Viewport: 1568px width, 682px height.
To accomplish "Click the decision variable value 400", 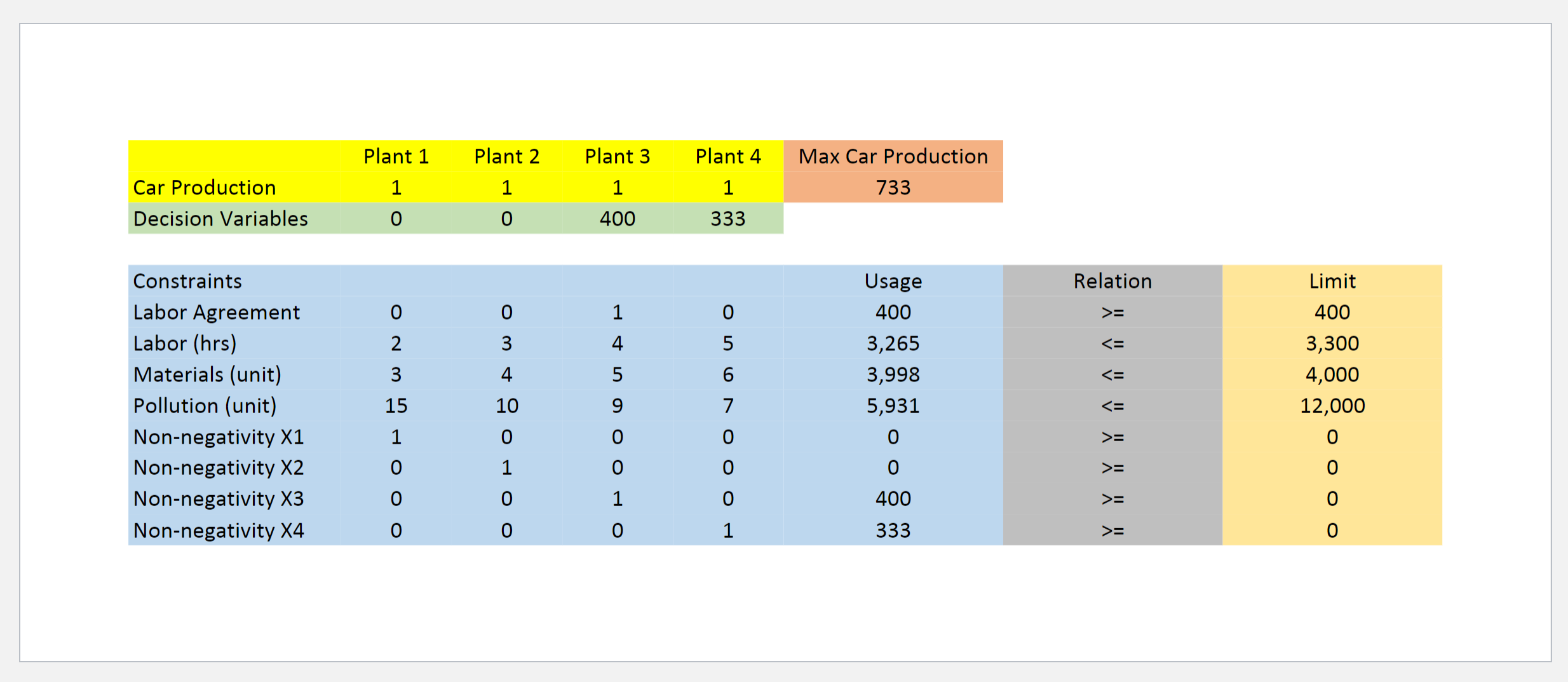I will click(616, 218).
